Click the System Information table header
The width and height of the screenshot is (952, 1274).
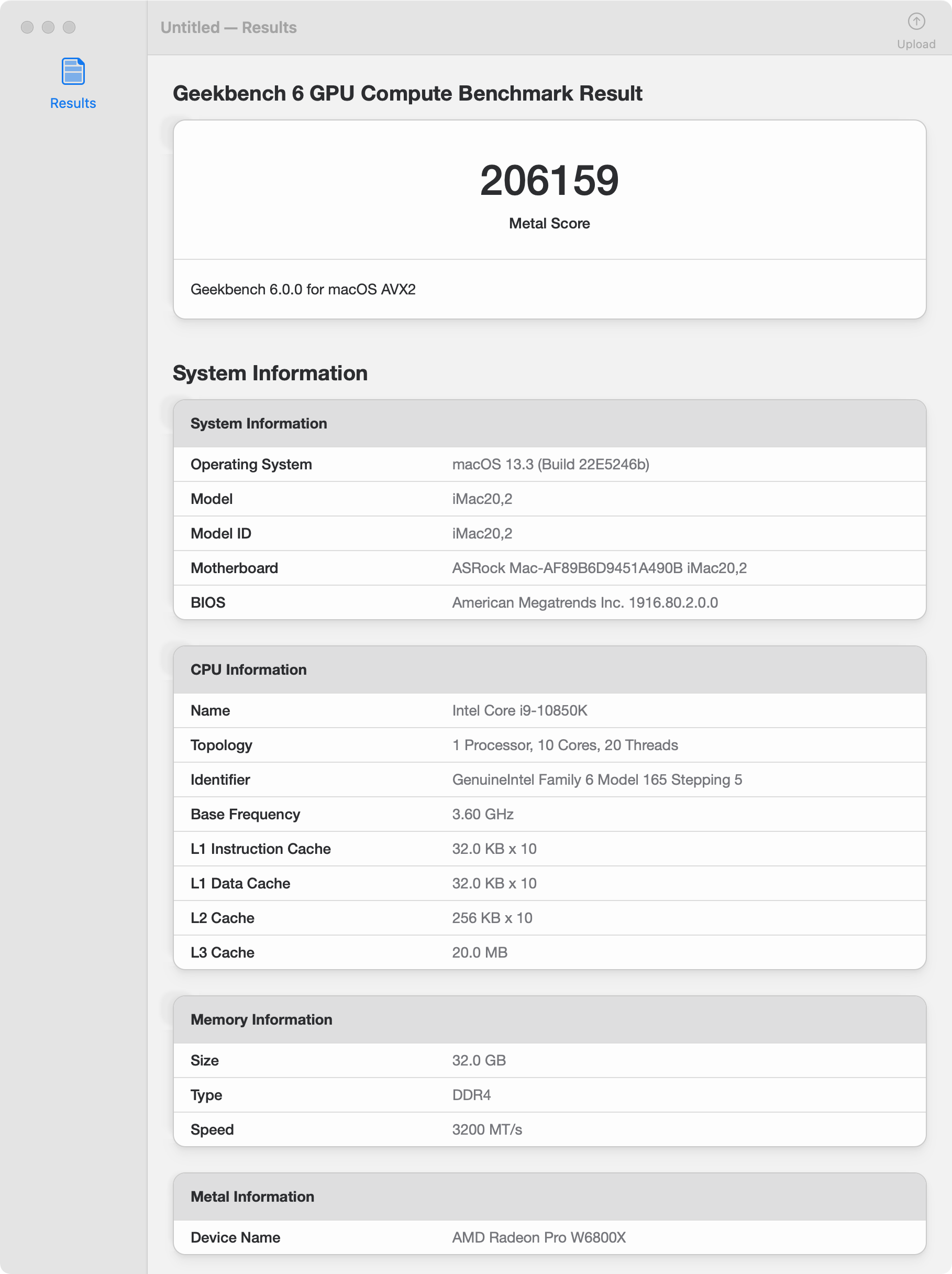click(549, 423)
